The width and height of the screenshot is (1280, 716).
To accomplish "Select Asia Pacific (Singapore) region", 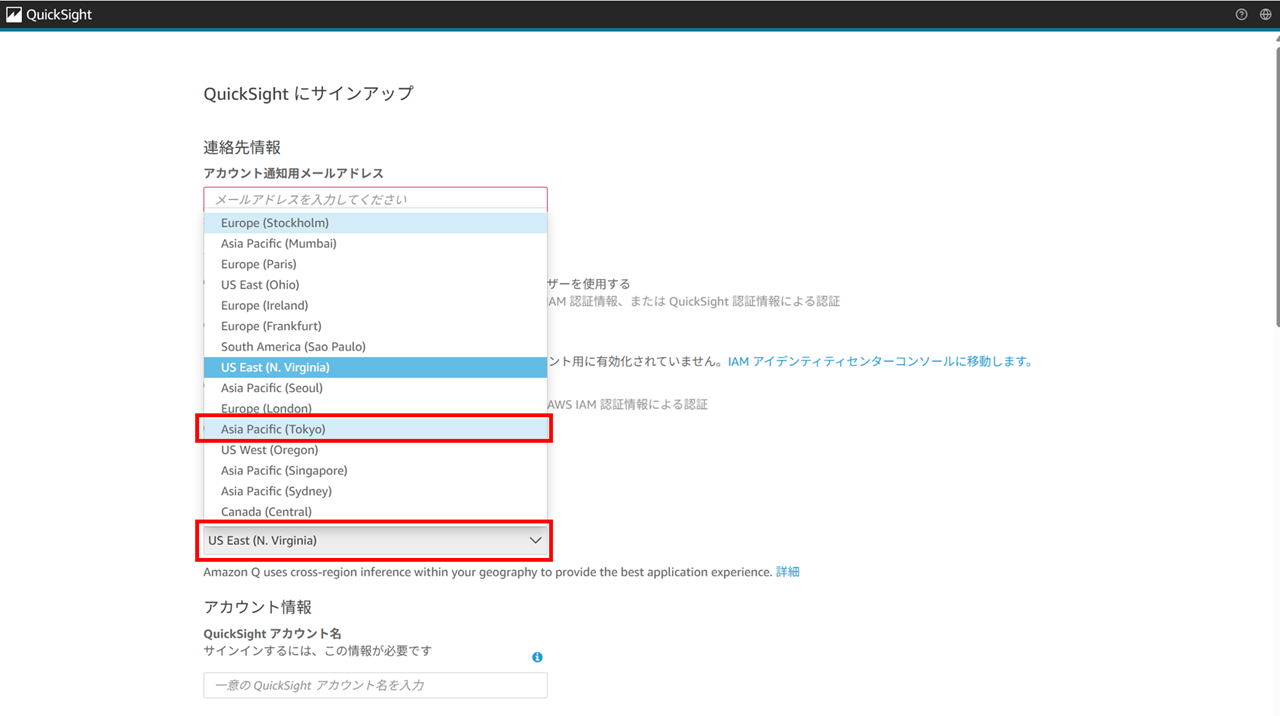I will (375, 471).
